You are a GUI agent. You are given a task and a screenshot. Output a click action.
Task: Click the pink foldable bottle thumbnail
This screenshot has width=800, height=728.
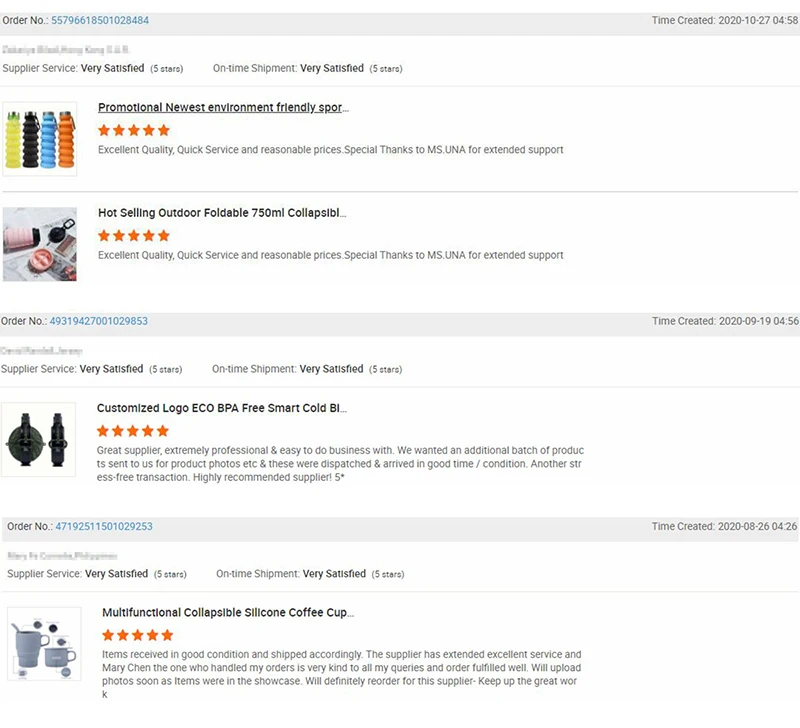(x=40, y=244)
